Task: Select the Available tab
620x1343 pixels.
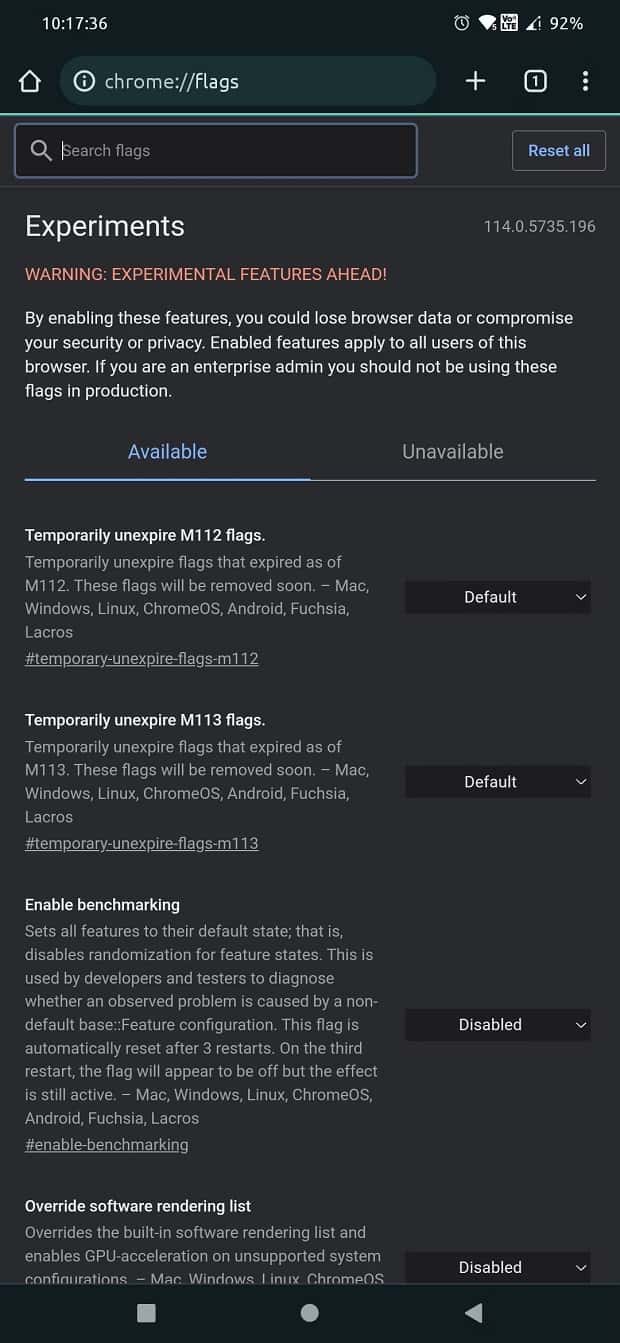Action: (167, 452)
